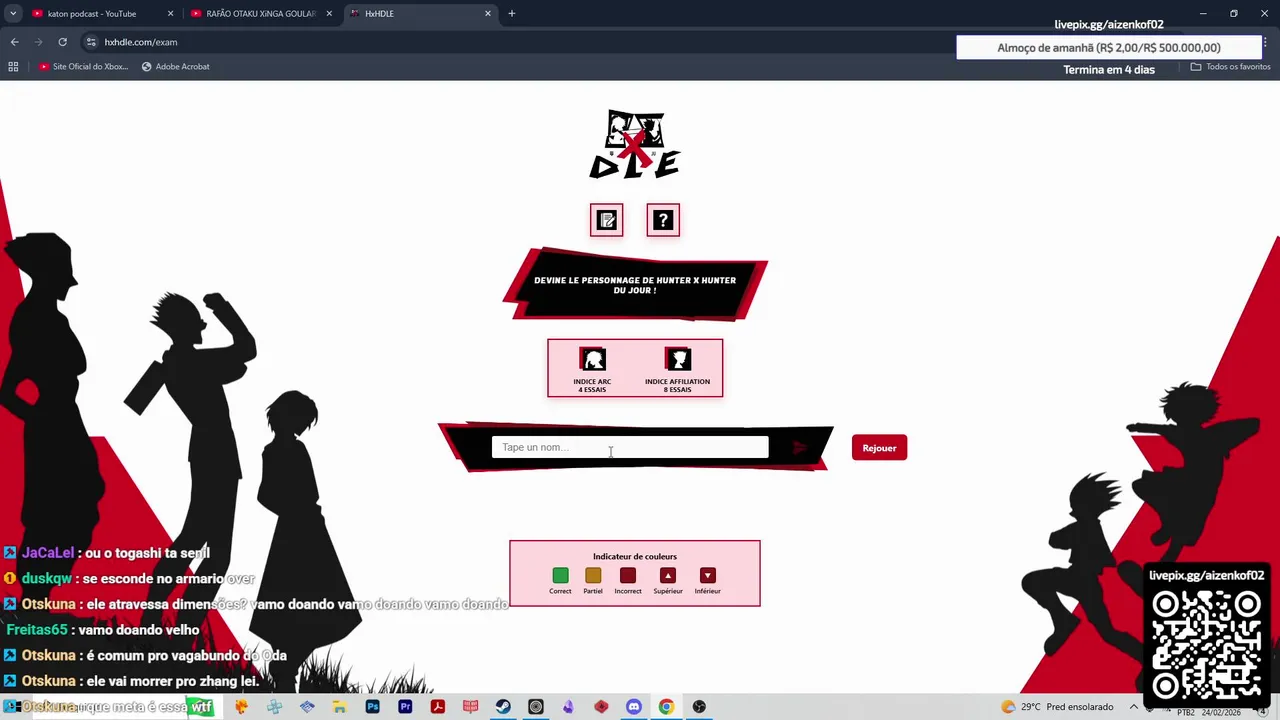The height and width of the screenshot is (720, 1280).
Task: Click the Indice Arc hint icon
Action: [593, 359]
